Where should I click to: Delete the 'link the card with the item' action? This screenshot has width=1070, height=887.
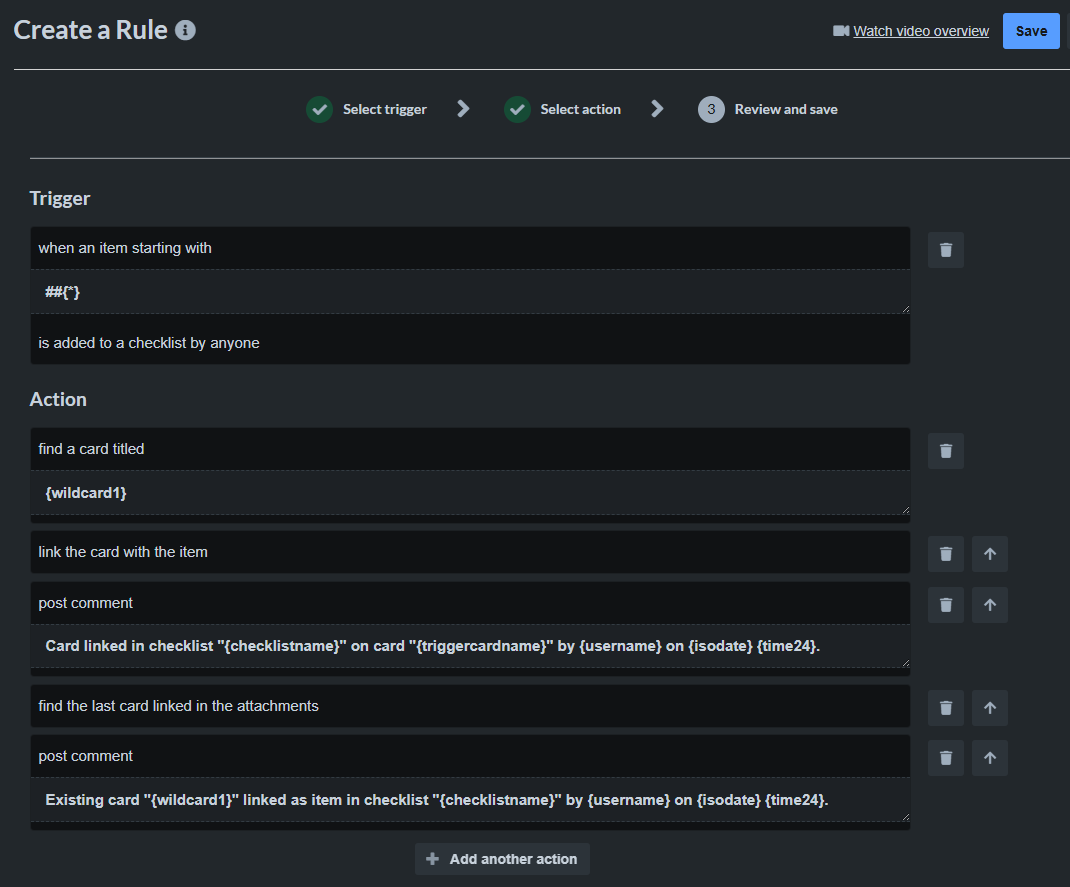click(x=946, y=554)
